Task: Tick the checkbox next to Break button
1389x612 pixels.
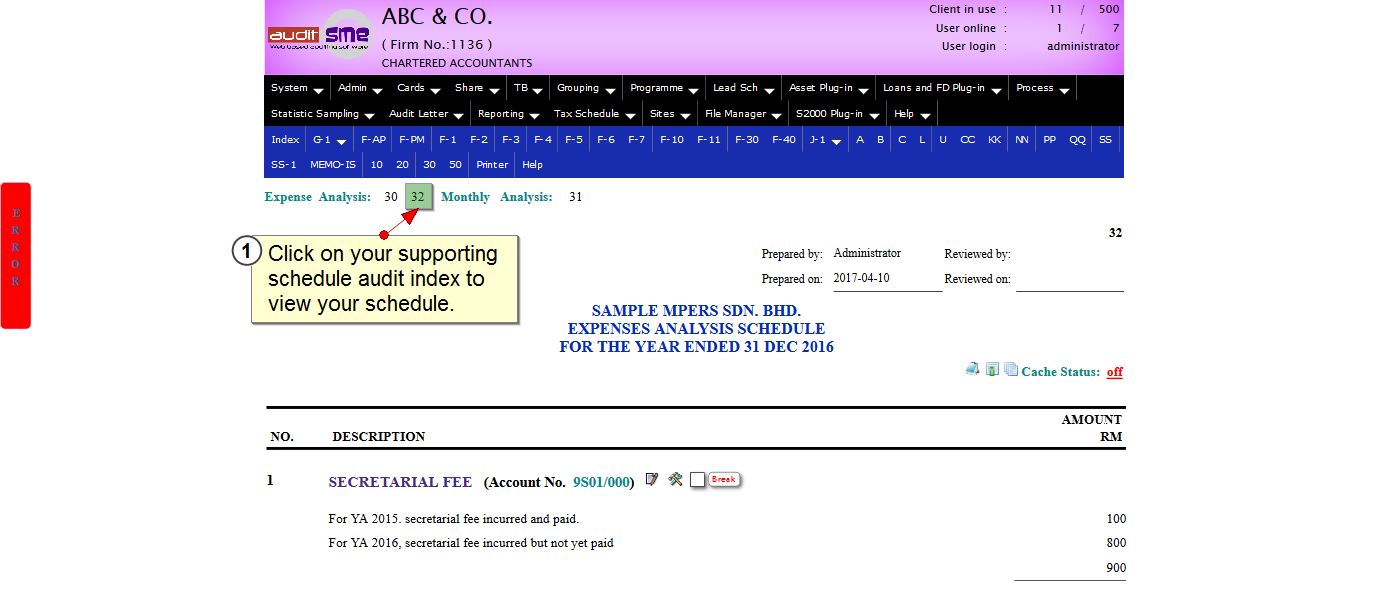Action: coord(697,480)
